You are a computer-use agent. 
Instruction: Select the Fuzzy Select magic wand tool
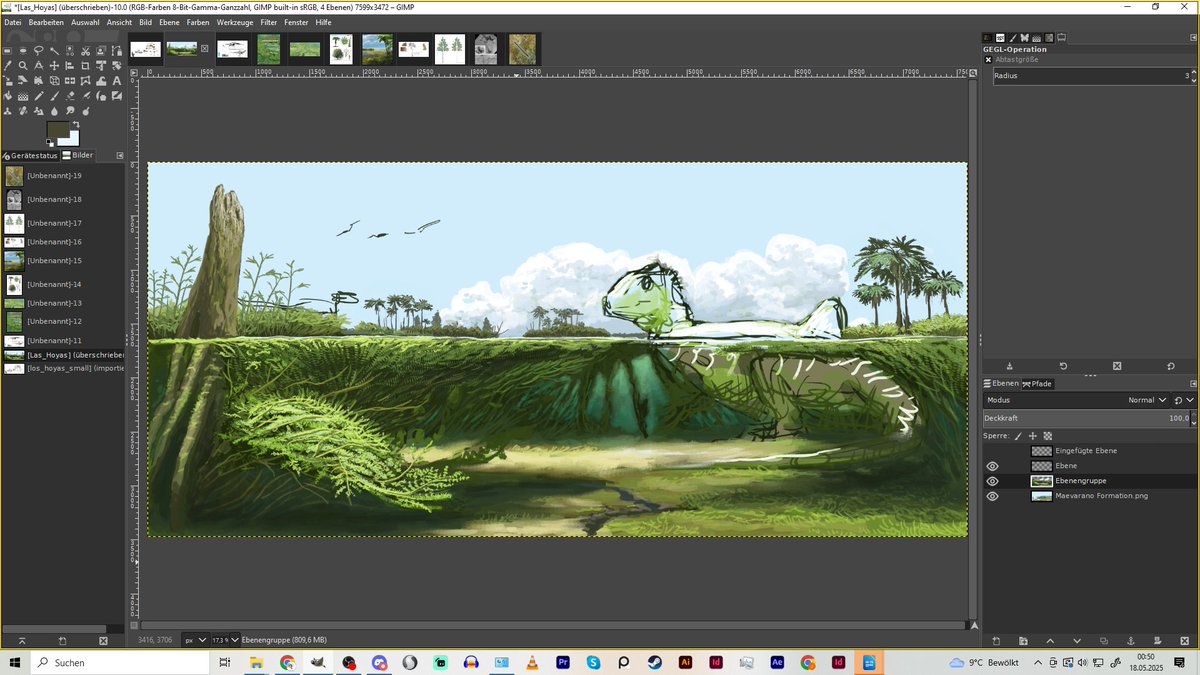[x=54, y=51]
